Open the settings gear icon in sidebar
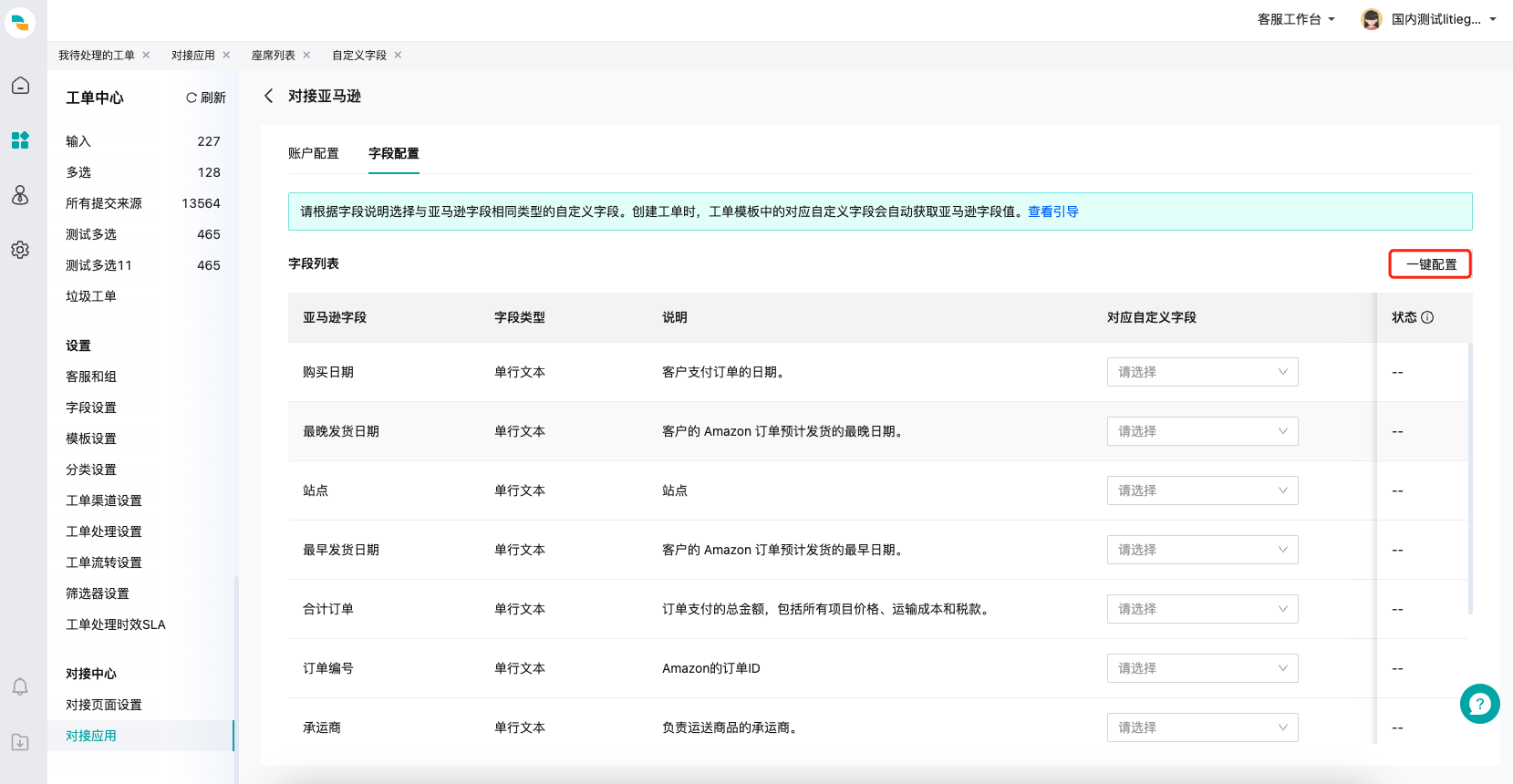The image size is (1513, 784). pyautogui.click(x=20, y=250)
